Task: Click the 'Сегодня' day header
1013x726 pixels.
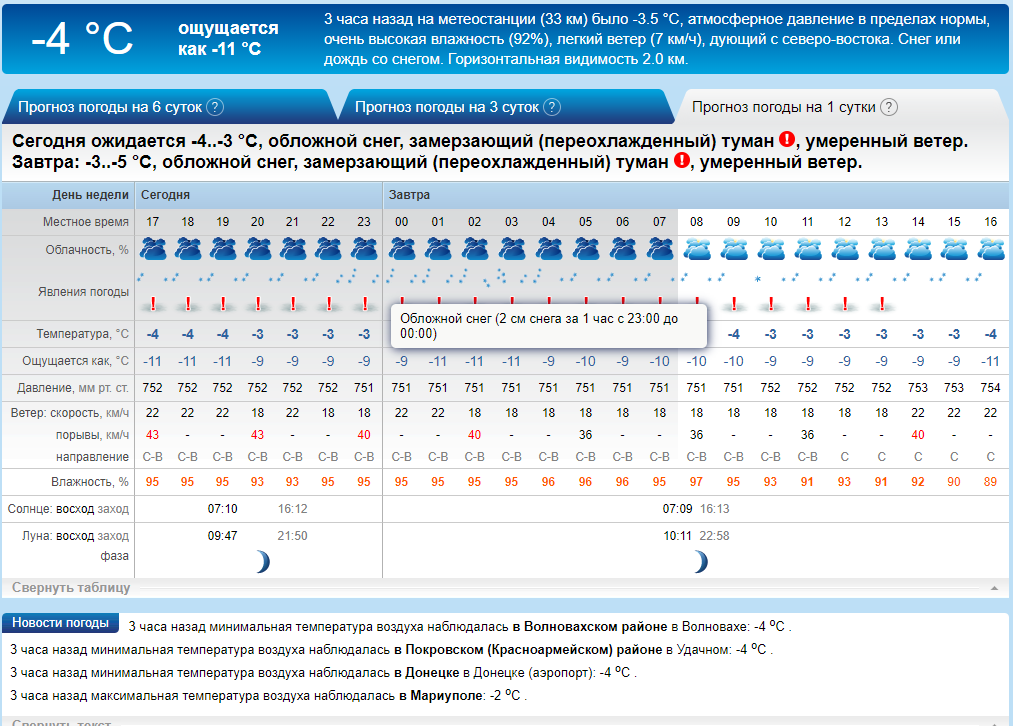Action: click(x=165, y=195)
